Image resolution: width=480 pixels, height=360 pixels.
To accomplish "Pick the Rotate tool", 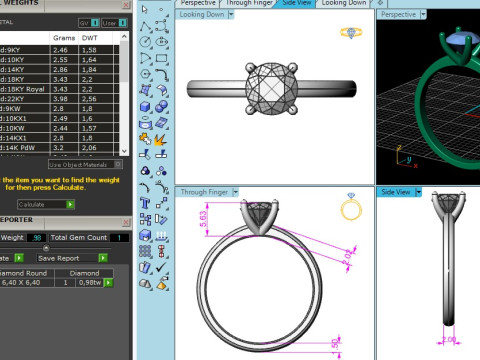I will click(162, 219).
